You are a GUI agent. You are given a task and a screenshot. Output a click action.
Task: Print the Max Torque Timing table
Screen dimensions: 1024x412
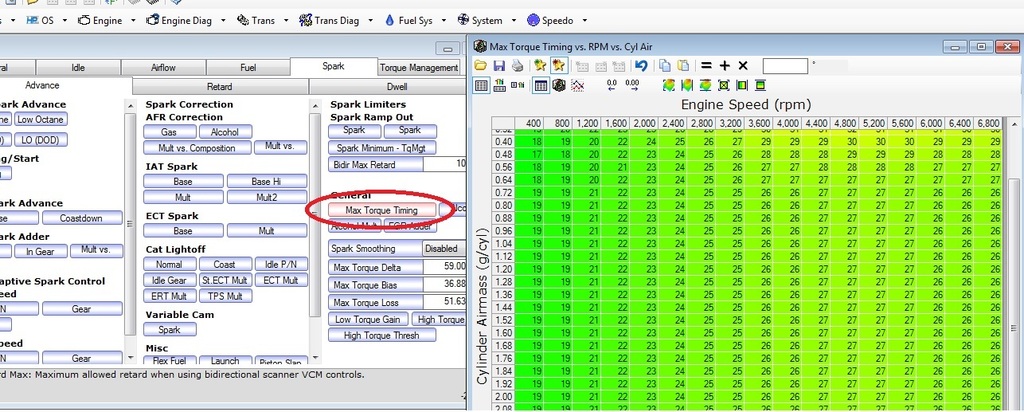click(x=517, y=65)
